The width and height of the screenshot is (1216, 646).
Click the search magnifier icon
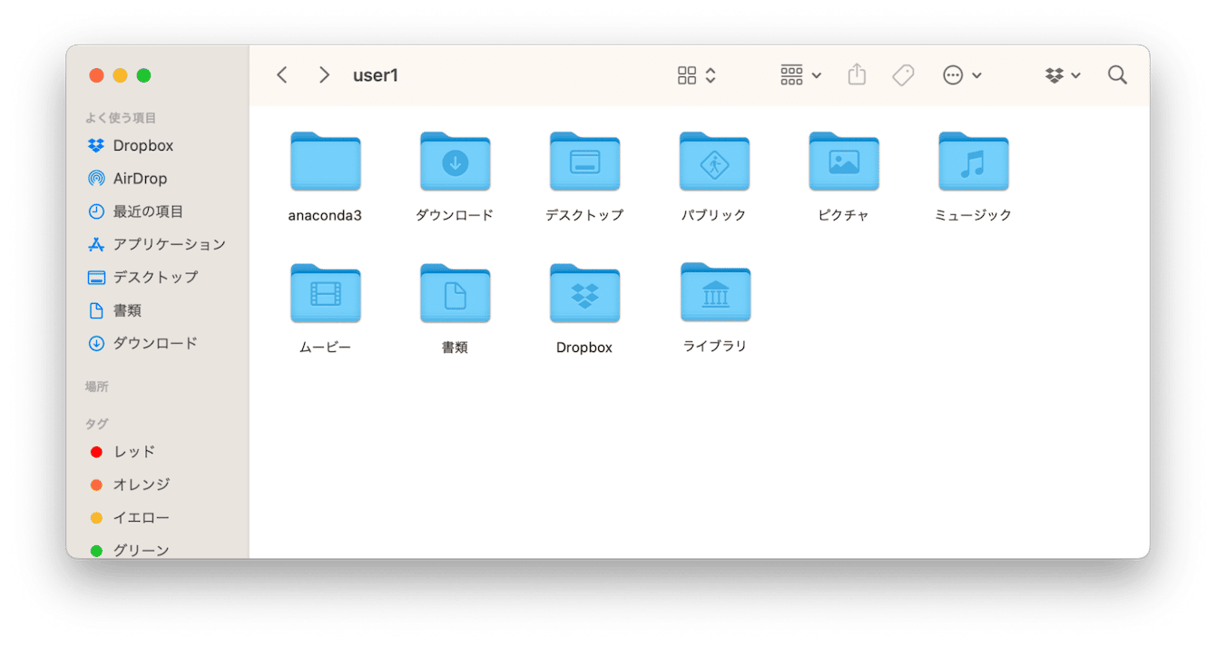pos(1117,76)
